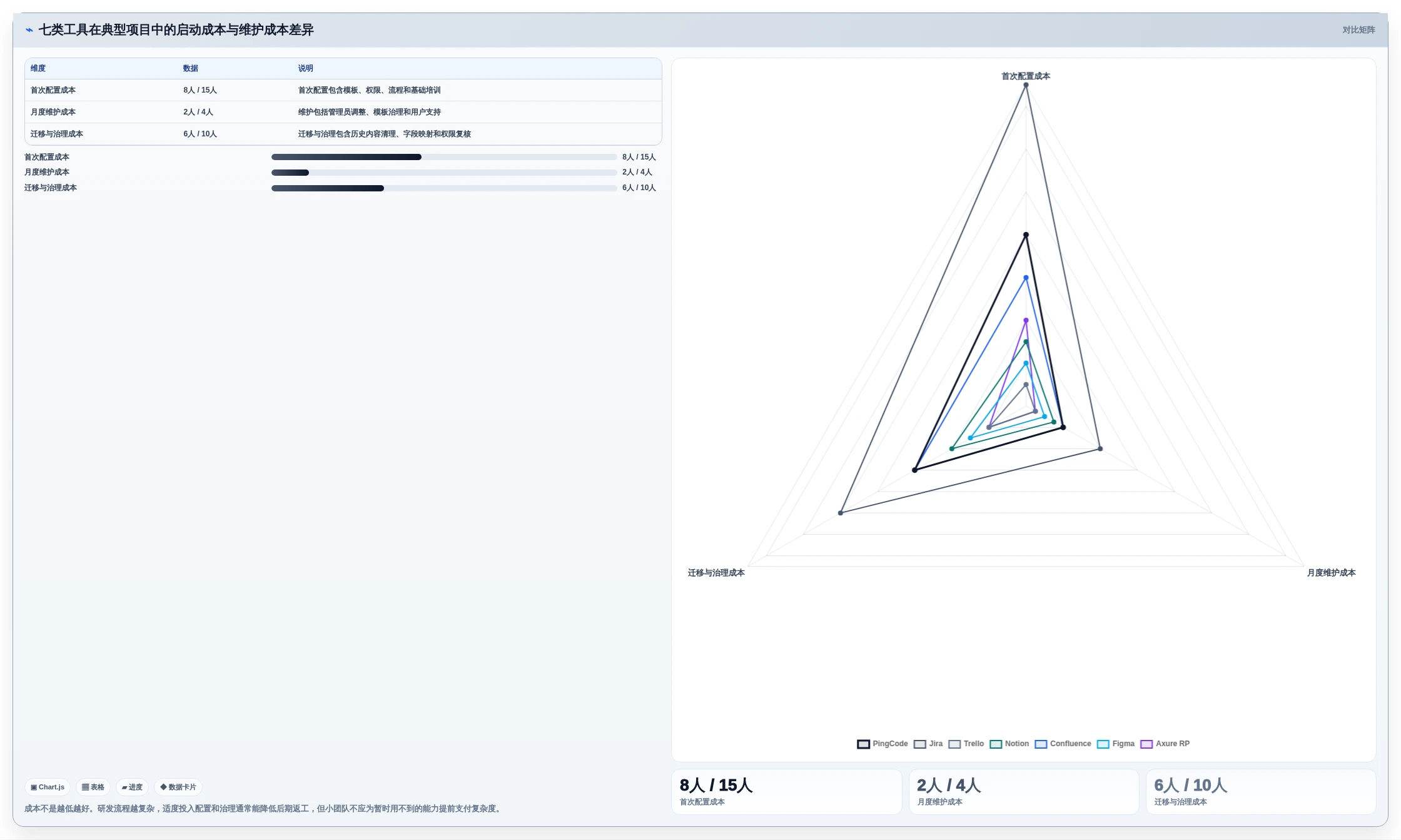Screen dimensions: 1401x840
Task: Click the 数据卡片 tag chip
Action: pos(178,787)
